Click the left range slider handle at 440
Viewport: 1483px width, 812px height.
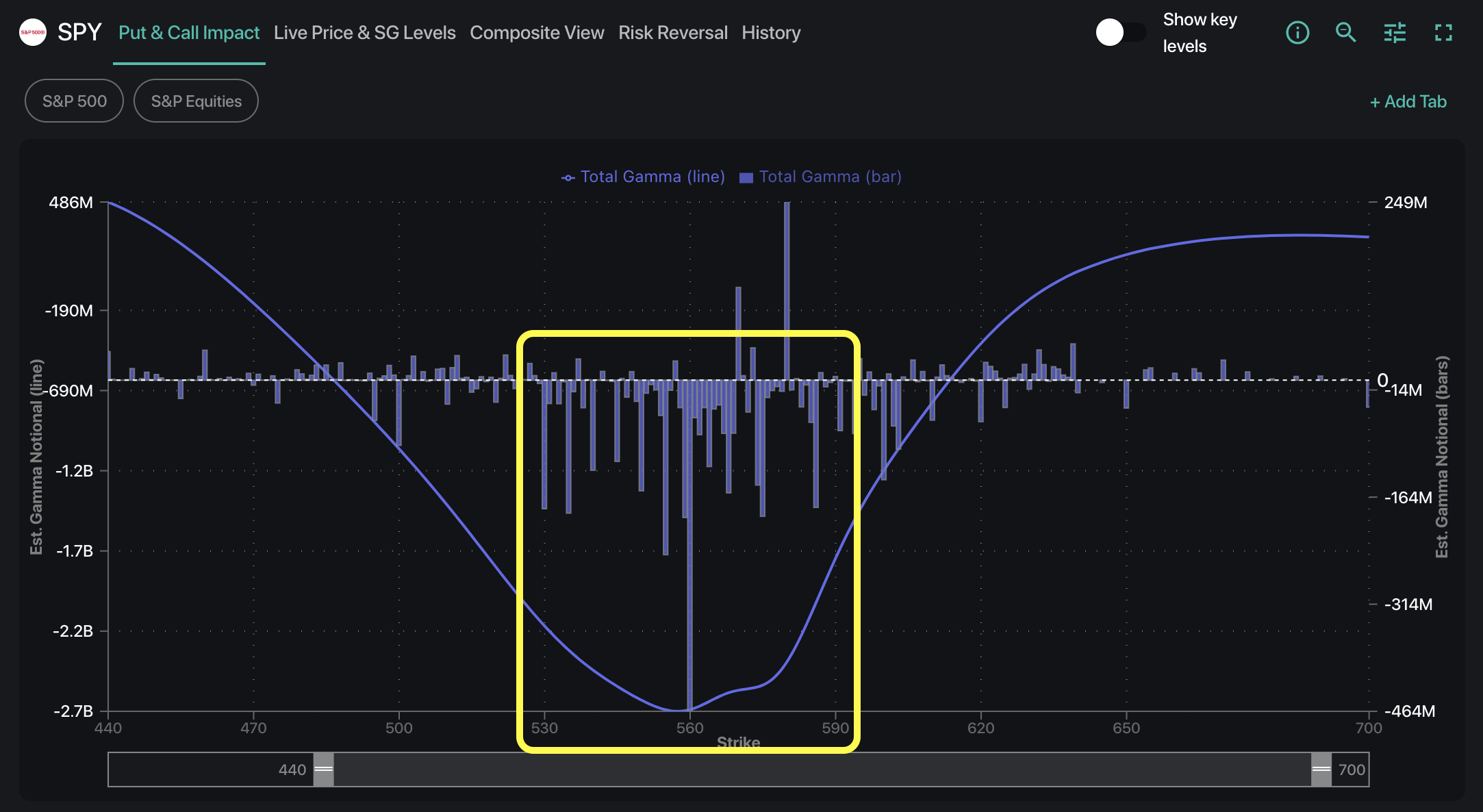click(323, 769)
